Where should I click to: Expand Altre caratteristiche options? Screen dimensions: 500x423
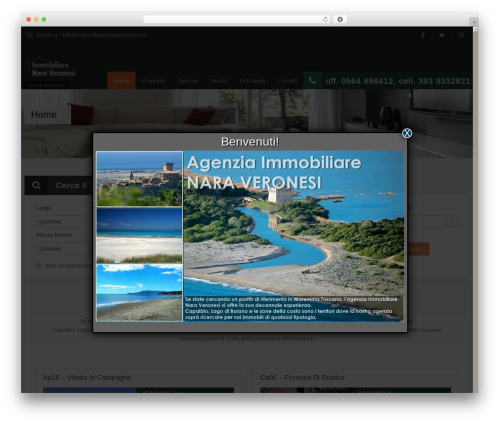(63, 266)
